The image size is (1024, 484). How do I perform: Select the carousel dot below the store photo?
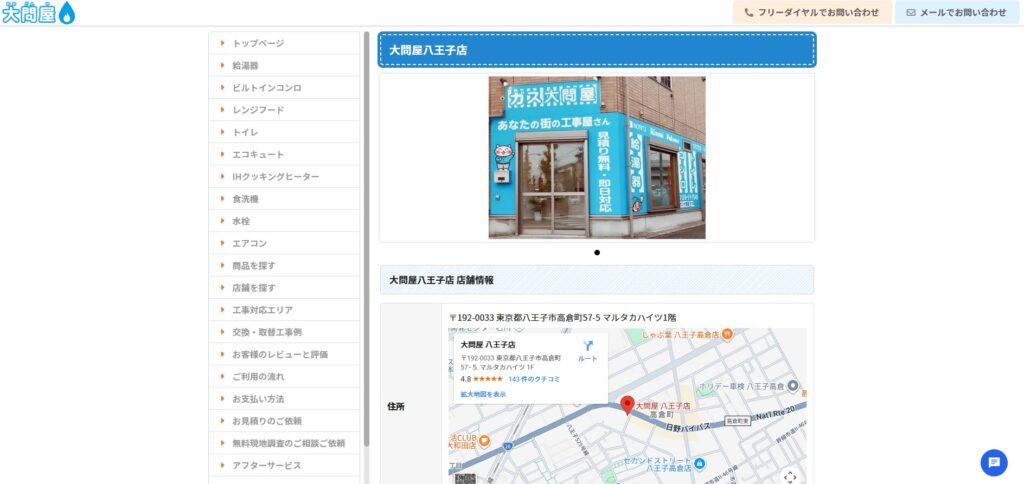(x=597, y=253)
